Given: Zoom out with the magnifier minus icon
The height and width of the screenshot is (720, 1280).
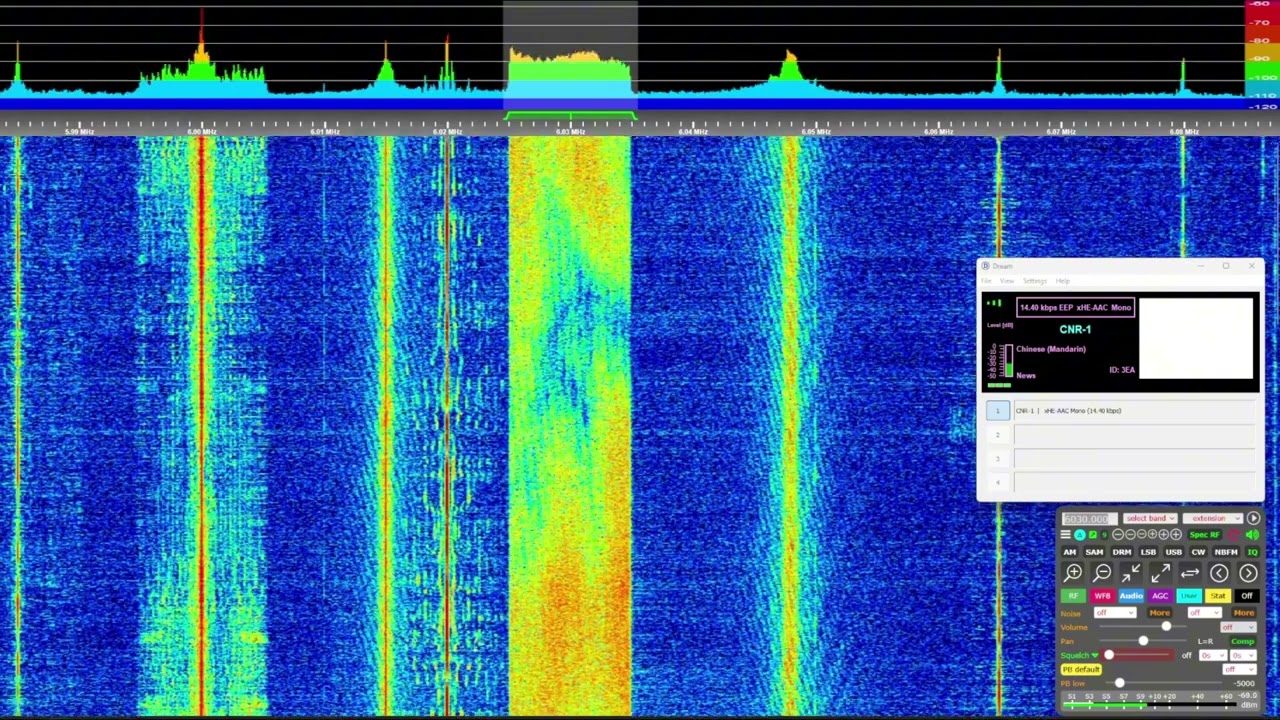Looking at the screenshot, I should click(x=1102, y=573).
